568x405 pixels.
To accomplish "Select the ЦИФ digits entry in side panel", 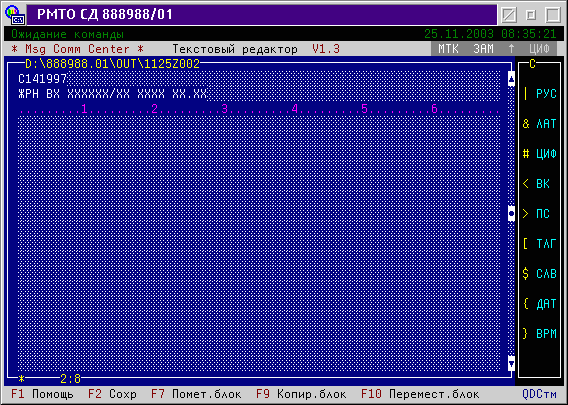I will [x=540, y=154].
